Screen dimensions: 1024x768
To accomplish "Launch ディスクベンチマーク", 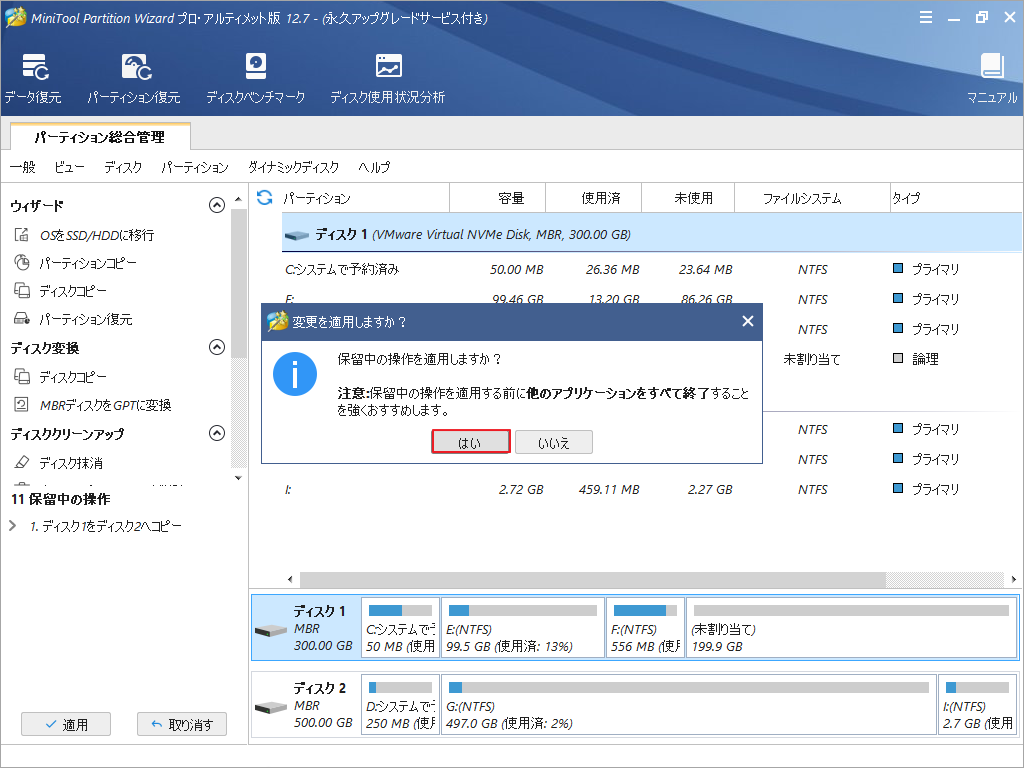I will click(x=256, y=77).
